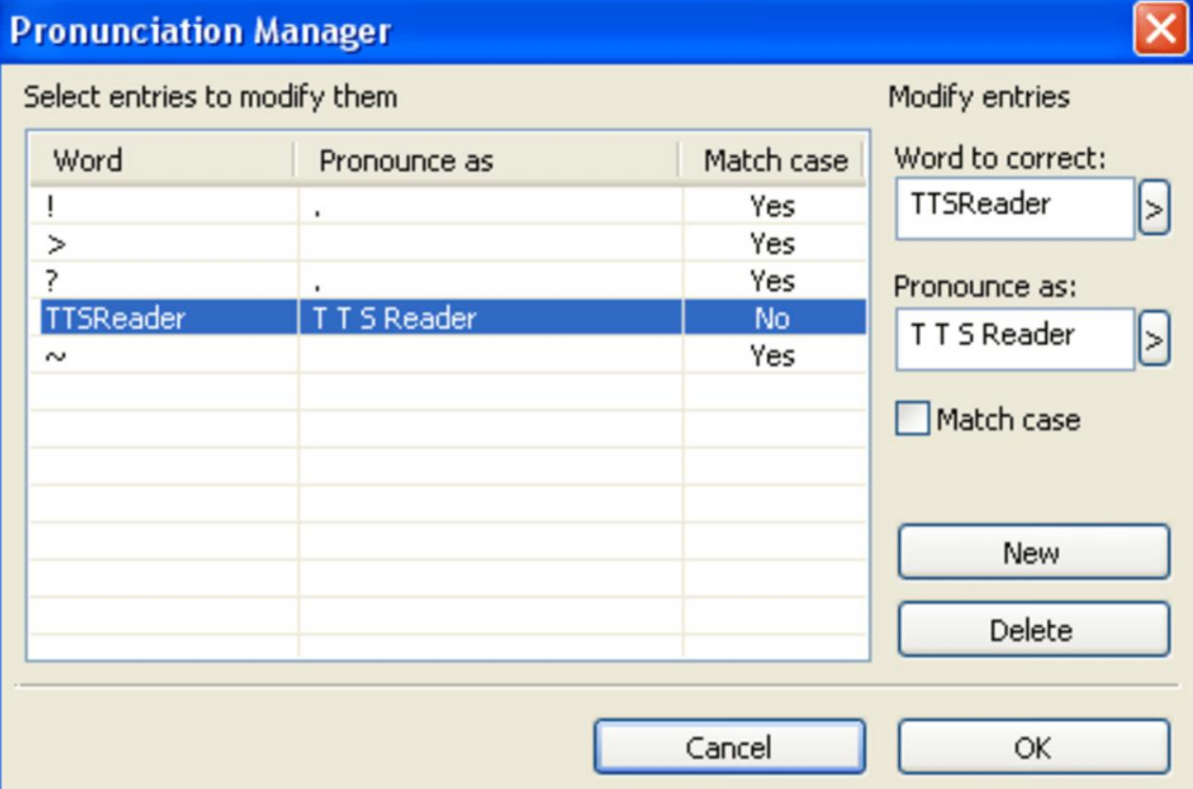Click the T T S Reader pronunciation cell

[395, 318]
